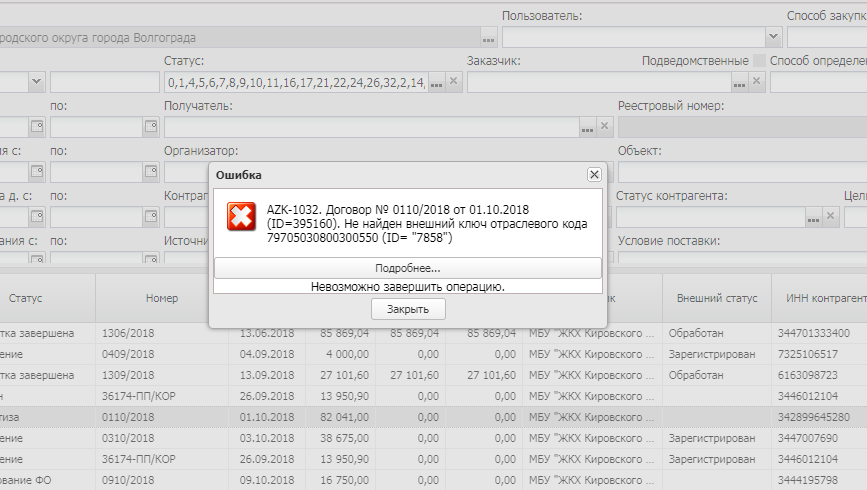Screen dimensions: 867x490
Task: Clear the Статус filter with its X icon
Action: pyautogui.click(x=453, y=82)
